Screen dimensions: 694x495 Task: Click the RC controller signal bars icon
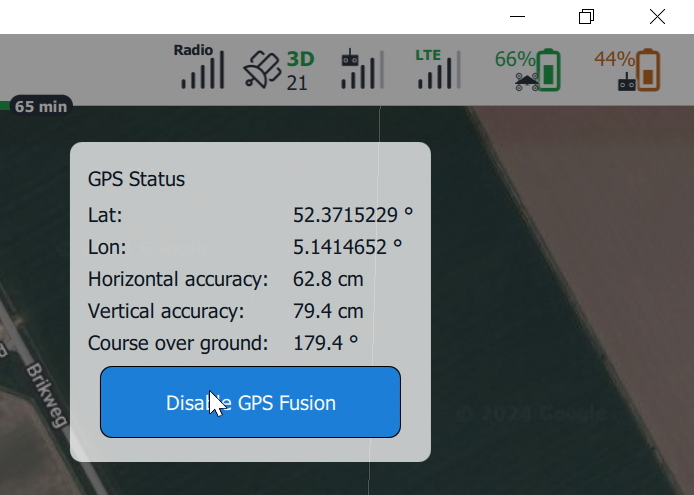362,70
